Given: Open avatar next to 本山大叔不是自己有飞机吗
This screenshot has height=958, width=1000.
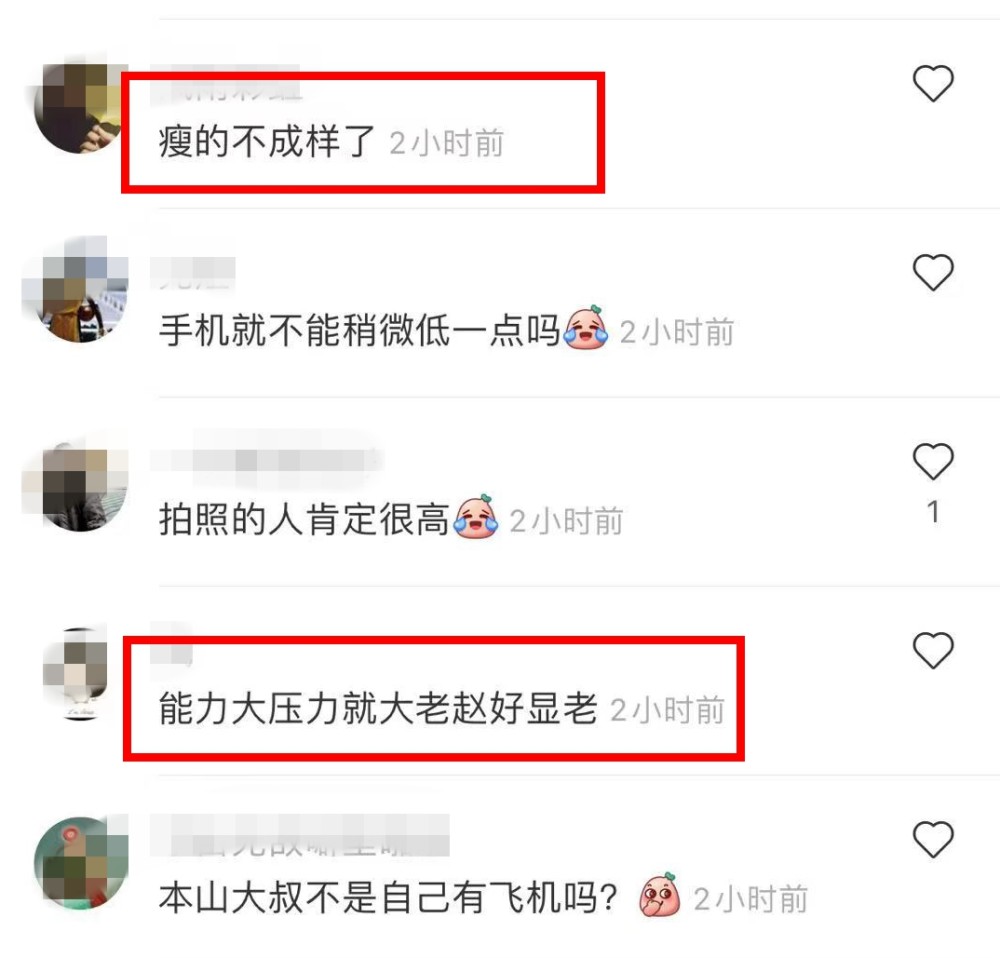Looking at the screenshot, I should 81,862.
